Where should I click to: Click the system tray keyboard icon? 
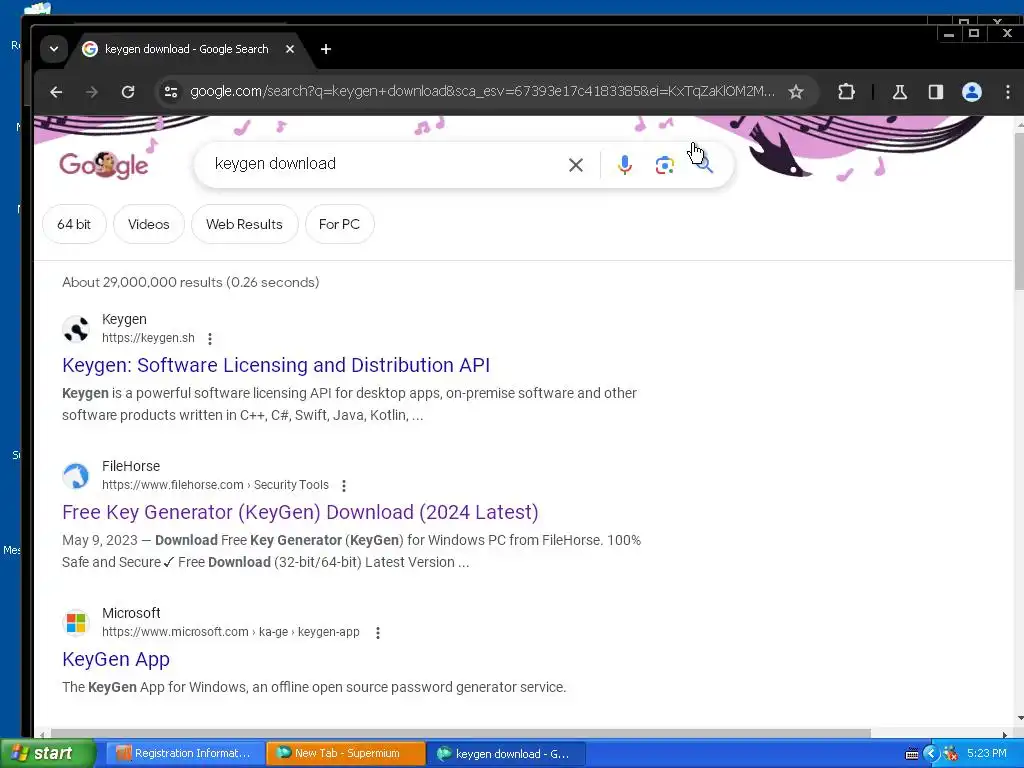(x=912, y=754)
